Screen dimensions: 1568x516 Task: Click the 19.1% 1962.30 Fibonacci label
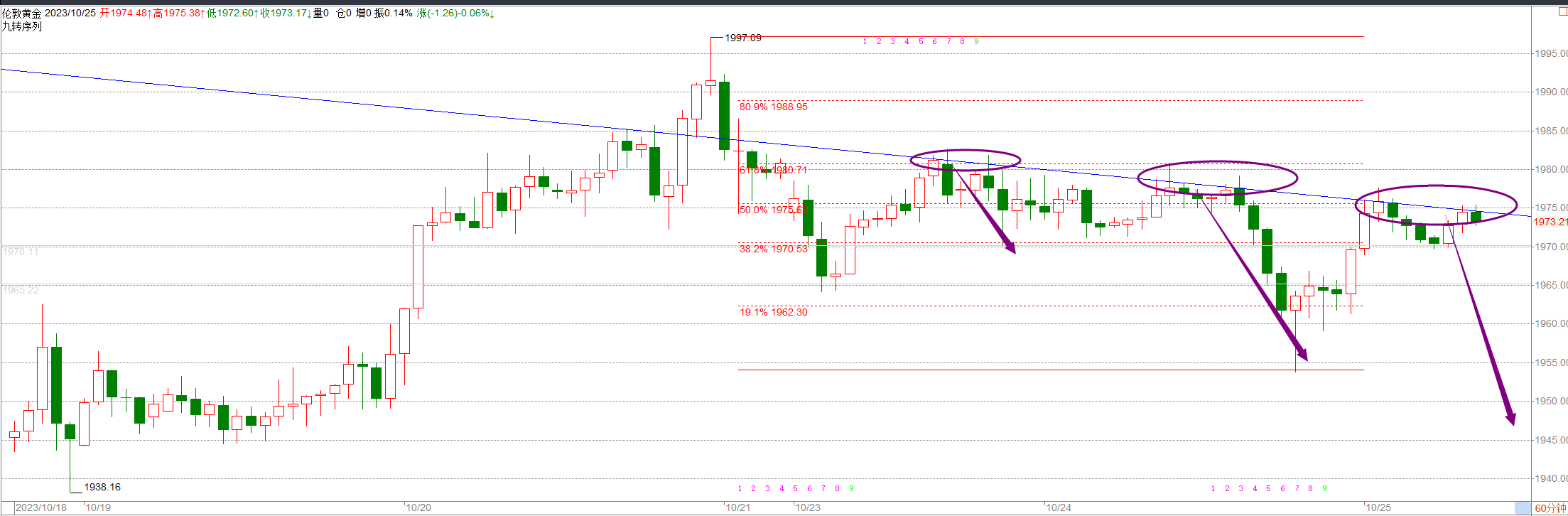pos(774,312)
